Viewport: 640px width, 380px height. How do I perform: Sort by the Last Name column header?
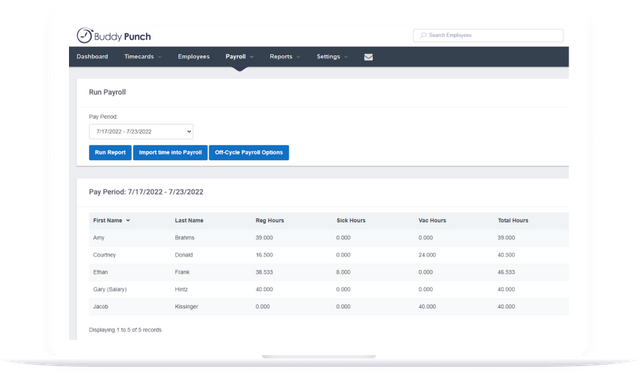(189, 220)
